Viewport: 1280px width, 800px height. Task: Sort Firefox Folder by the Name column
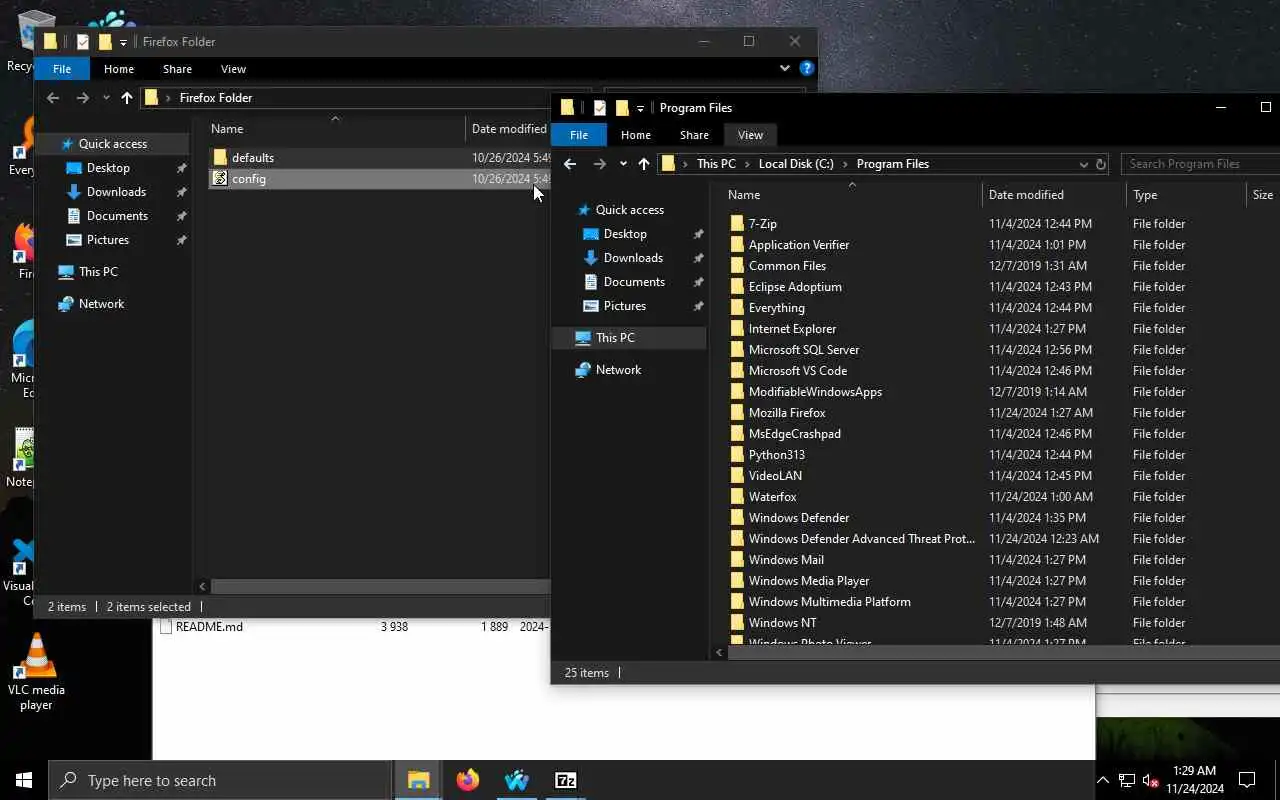(x=336, y=129)
